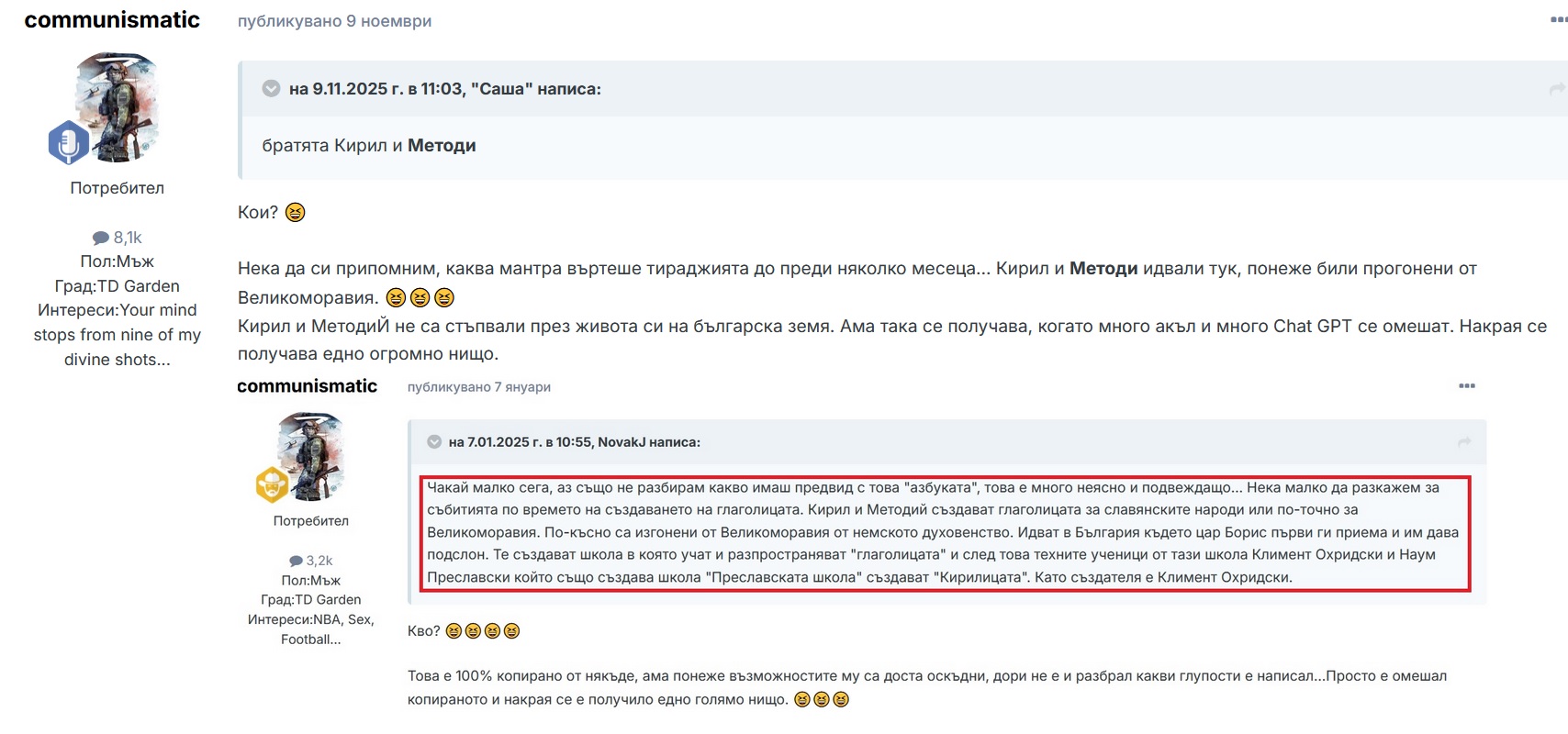Click the "Кои?" reply text
The image size is (1568, 734).
point(258,213)
